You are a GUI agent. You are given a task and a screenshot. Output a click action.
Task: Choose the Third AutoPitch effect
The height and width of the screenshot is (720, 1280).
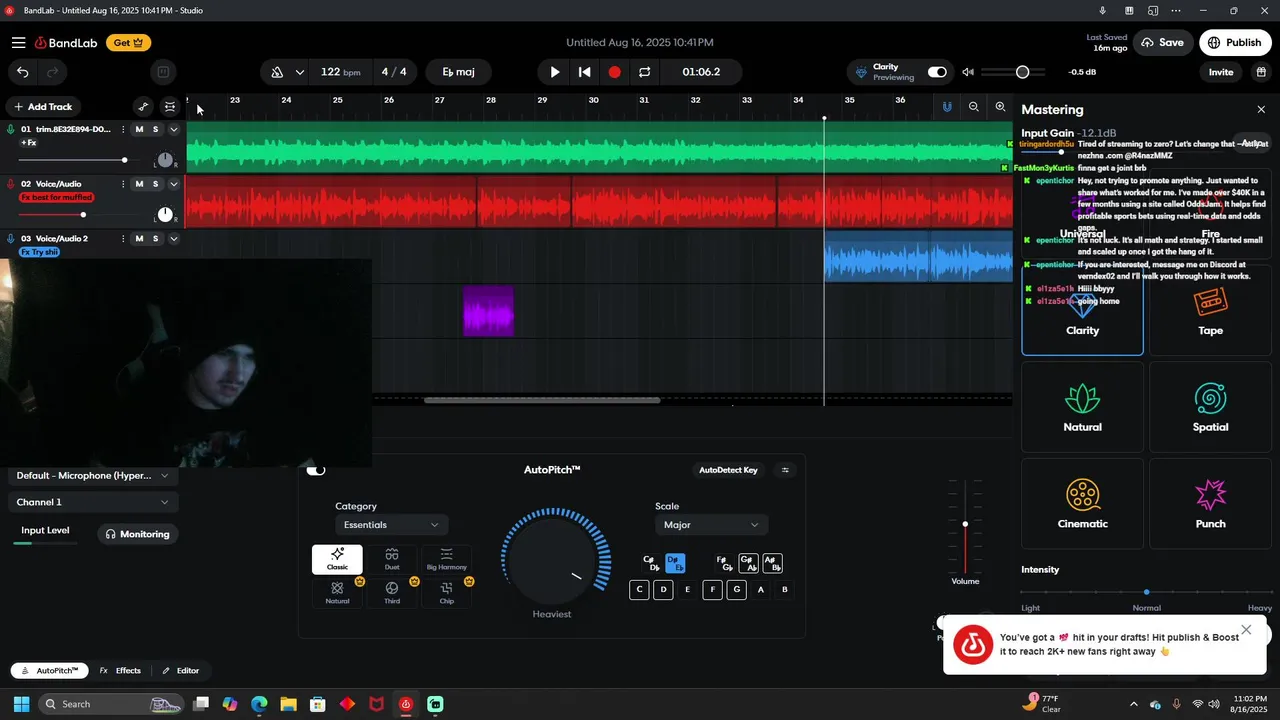point(392,593)
